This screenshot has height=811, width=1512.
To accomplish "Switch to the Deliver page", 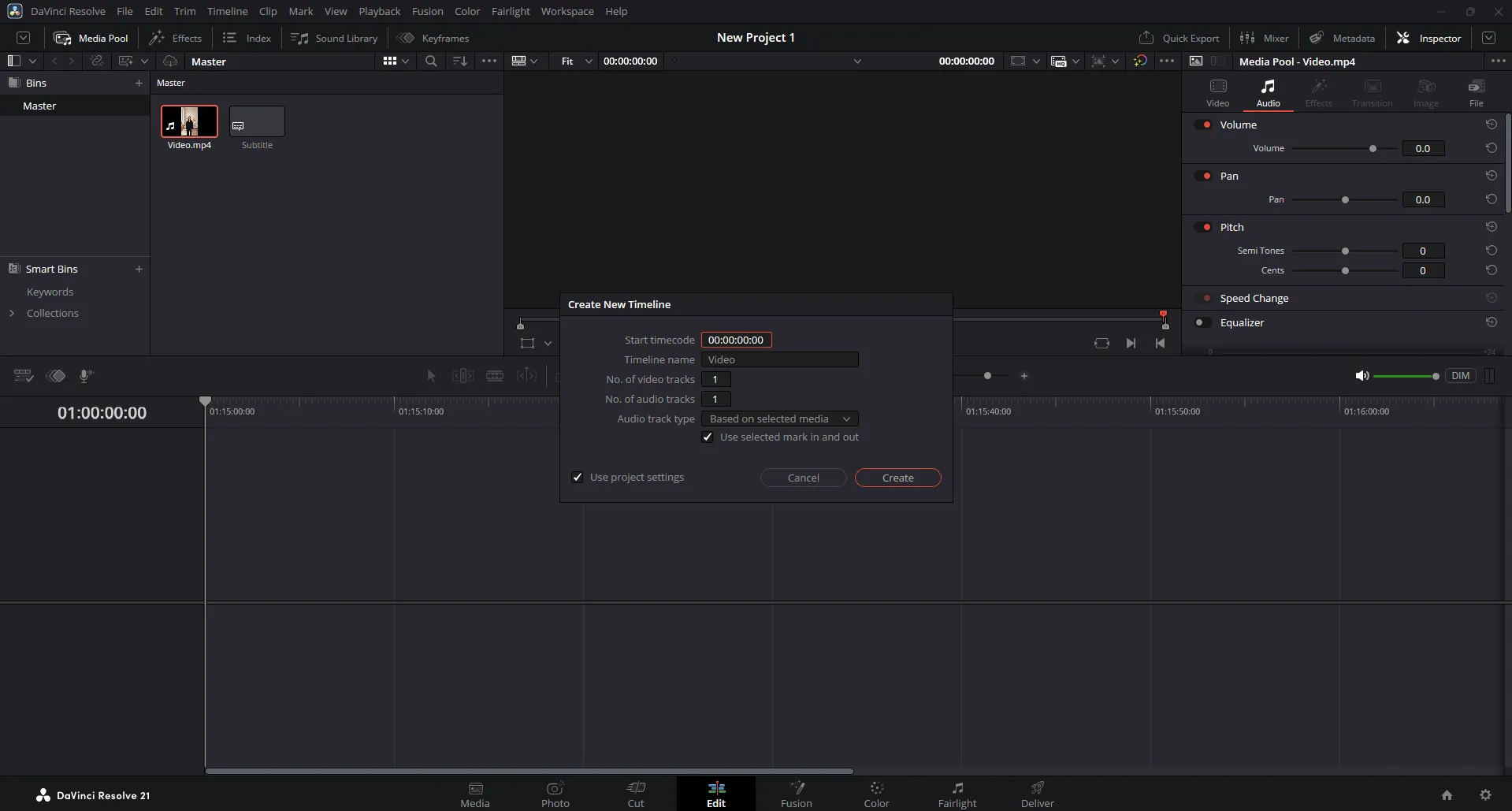I will click(x=1038, y=794).
